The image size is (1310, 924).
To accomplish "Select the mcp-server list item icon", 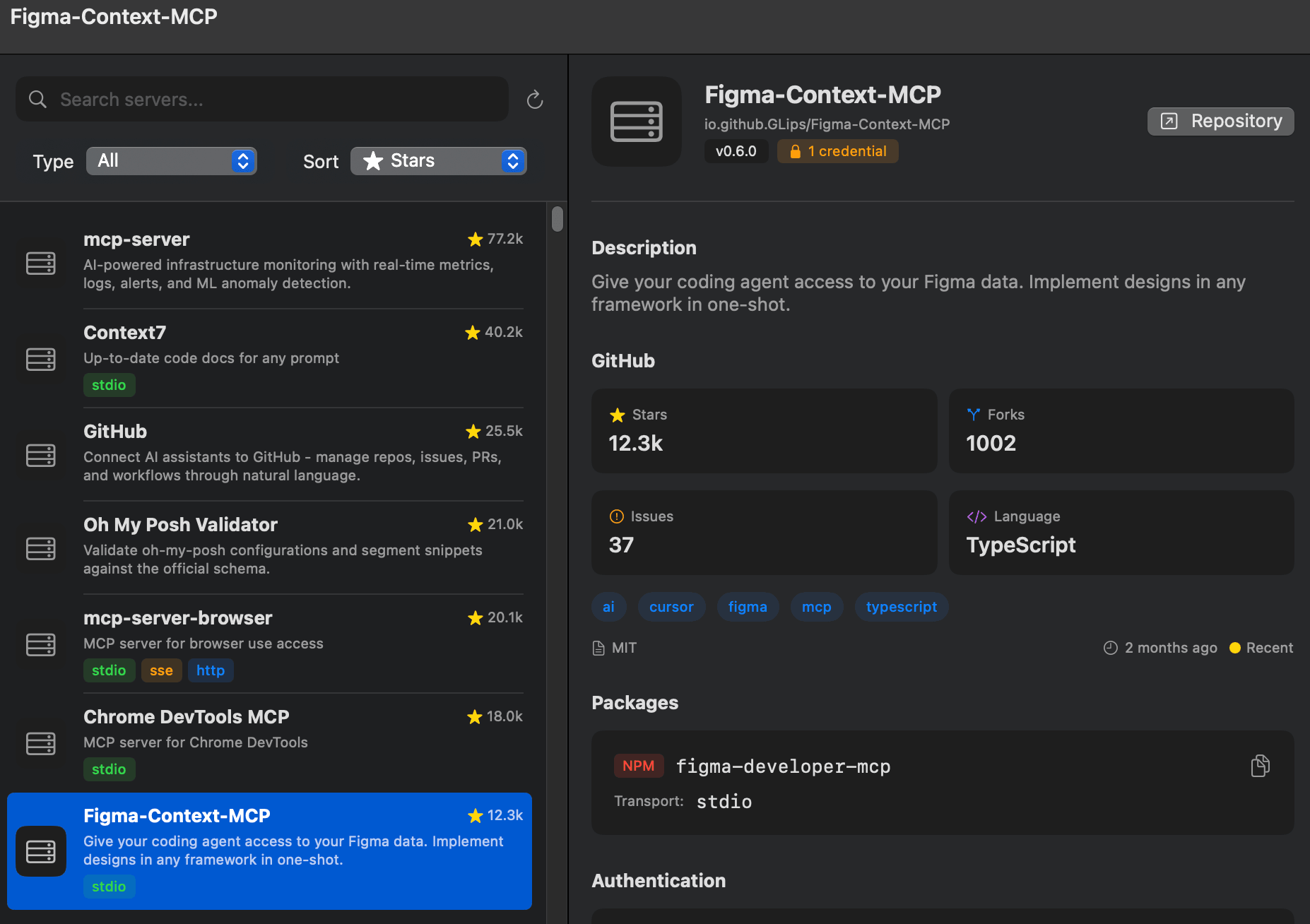I will [41, 262].
